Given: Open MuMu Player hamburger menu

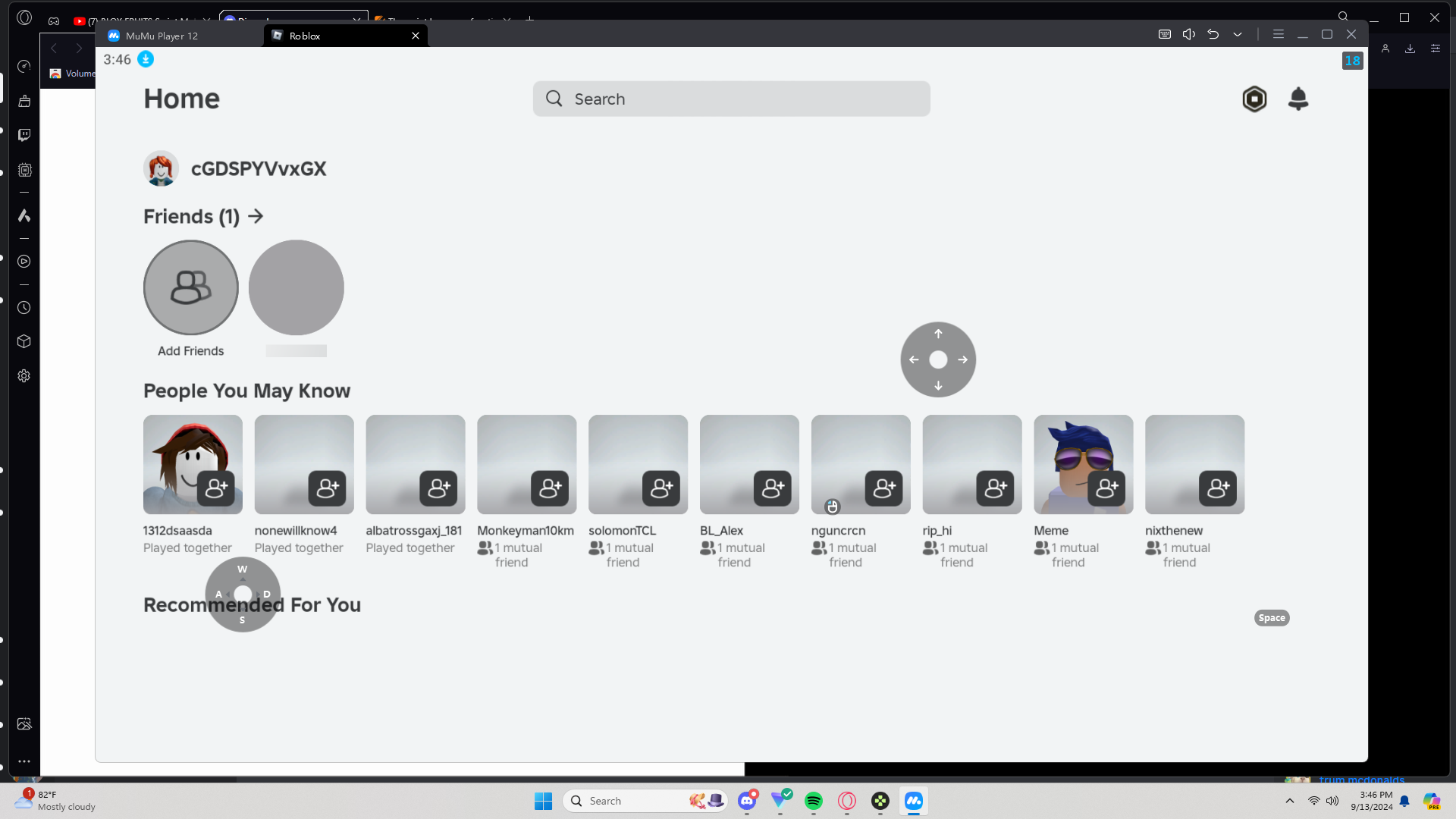Looking at the screenshot, I should pyautogui.click(x=1279, y=34).
